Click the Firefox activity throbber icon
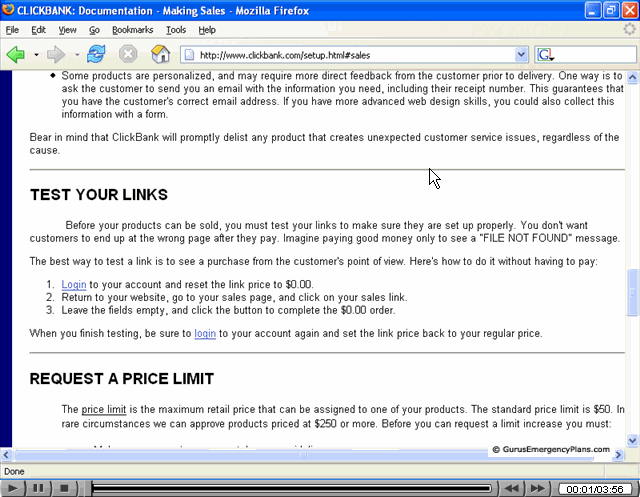640x497 pixels. (630, 29)
